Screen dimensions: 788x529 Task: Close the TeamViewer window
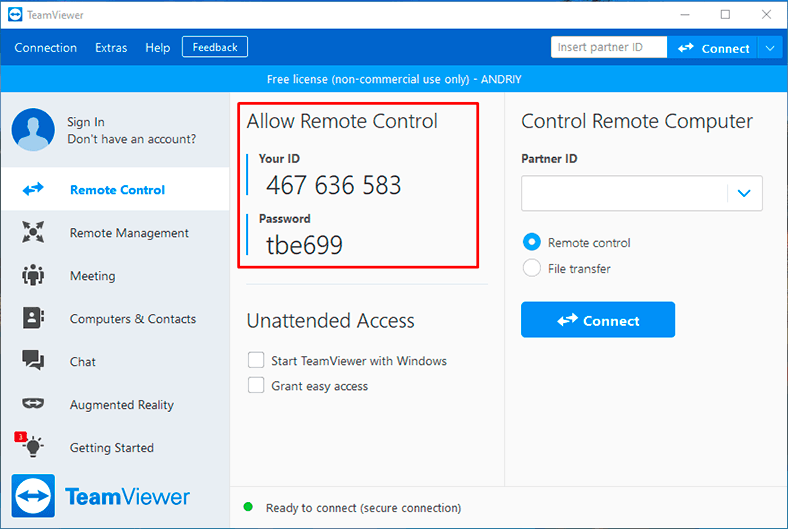(766, 15)
